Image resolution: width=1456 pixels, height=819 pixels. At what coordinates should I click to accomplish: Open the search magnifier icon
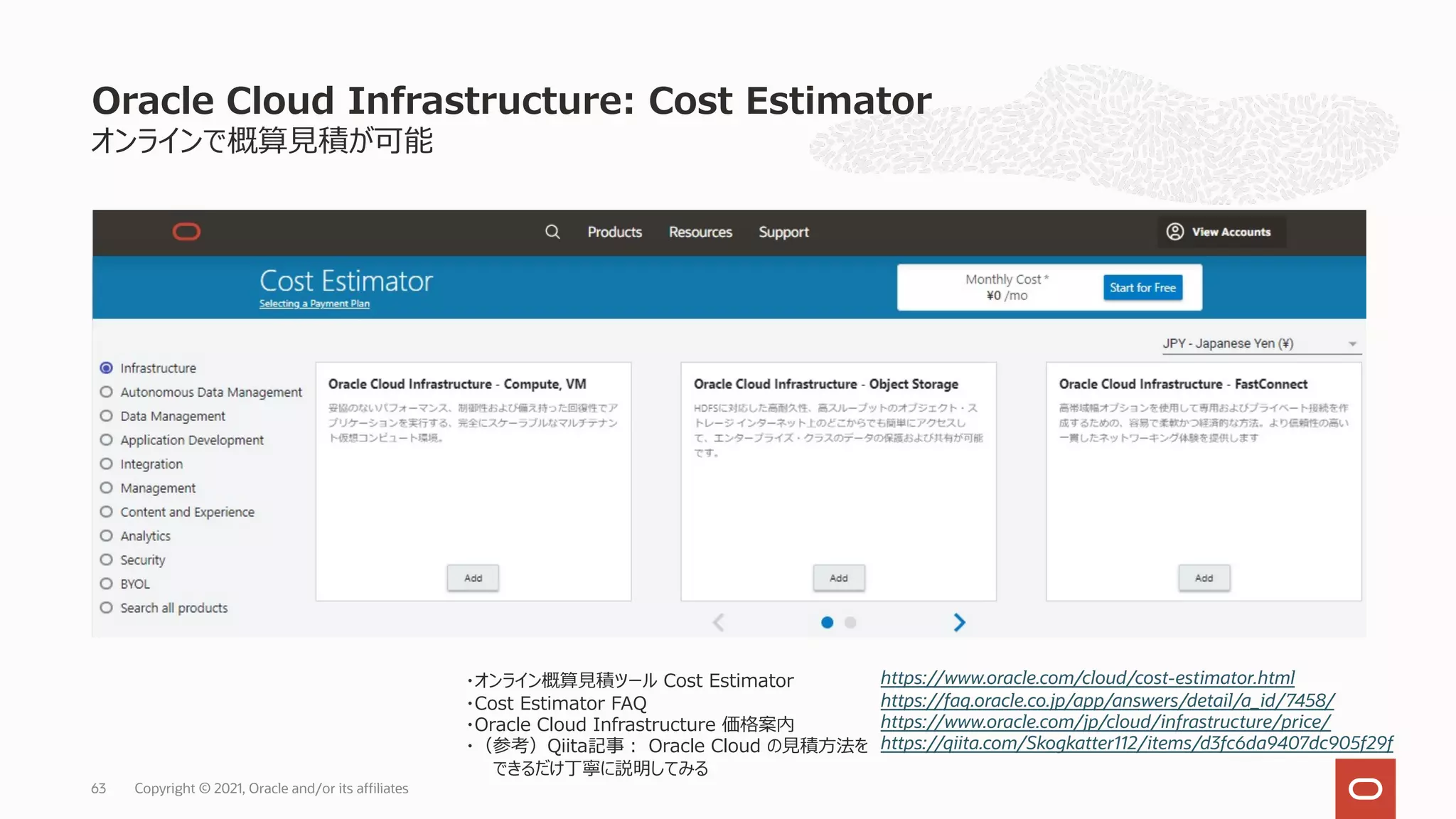[552, 232]
